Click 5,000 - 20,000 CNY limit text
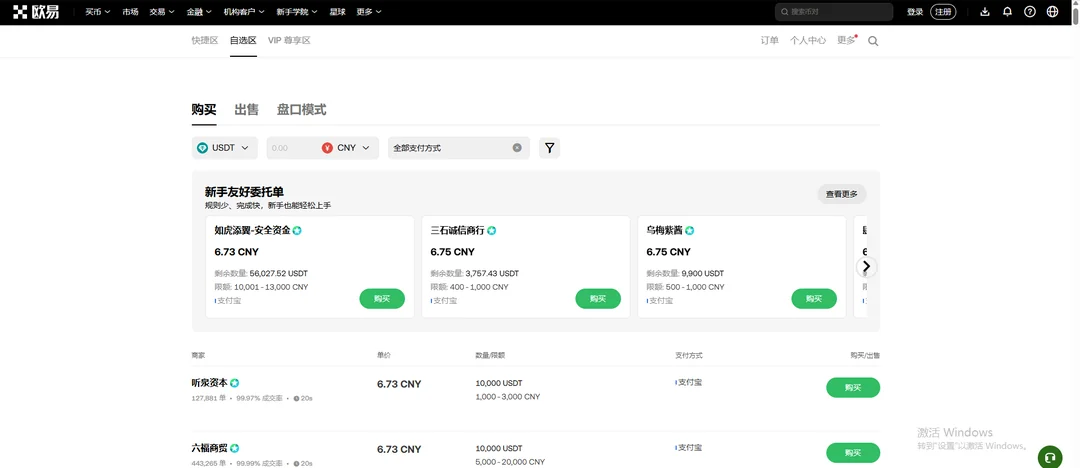 point(510,462)
